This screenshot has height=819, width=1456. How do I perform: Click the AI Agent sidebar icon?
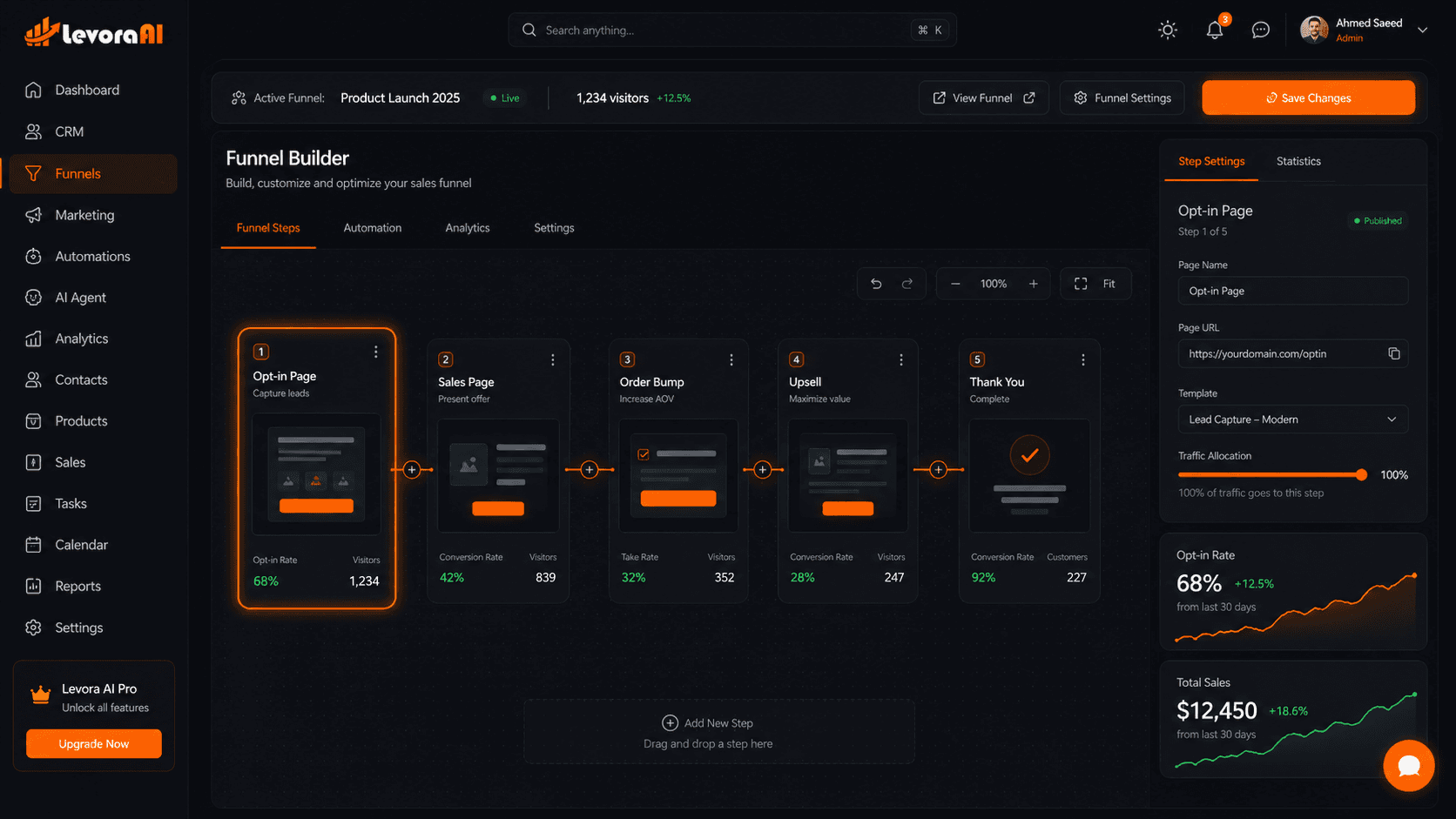(x=33, y=298)
